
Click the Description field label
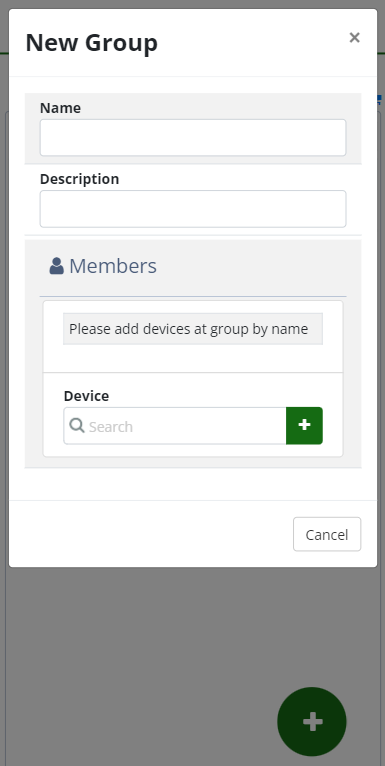click(x=79, y=179)
